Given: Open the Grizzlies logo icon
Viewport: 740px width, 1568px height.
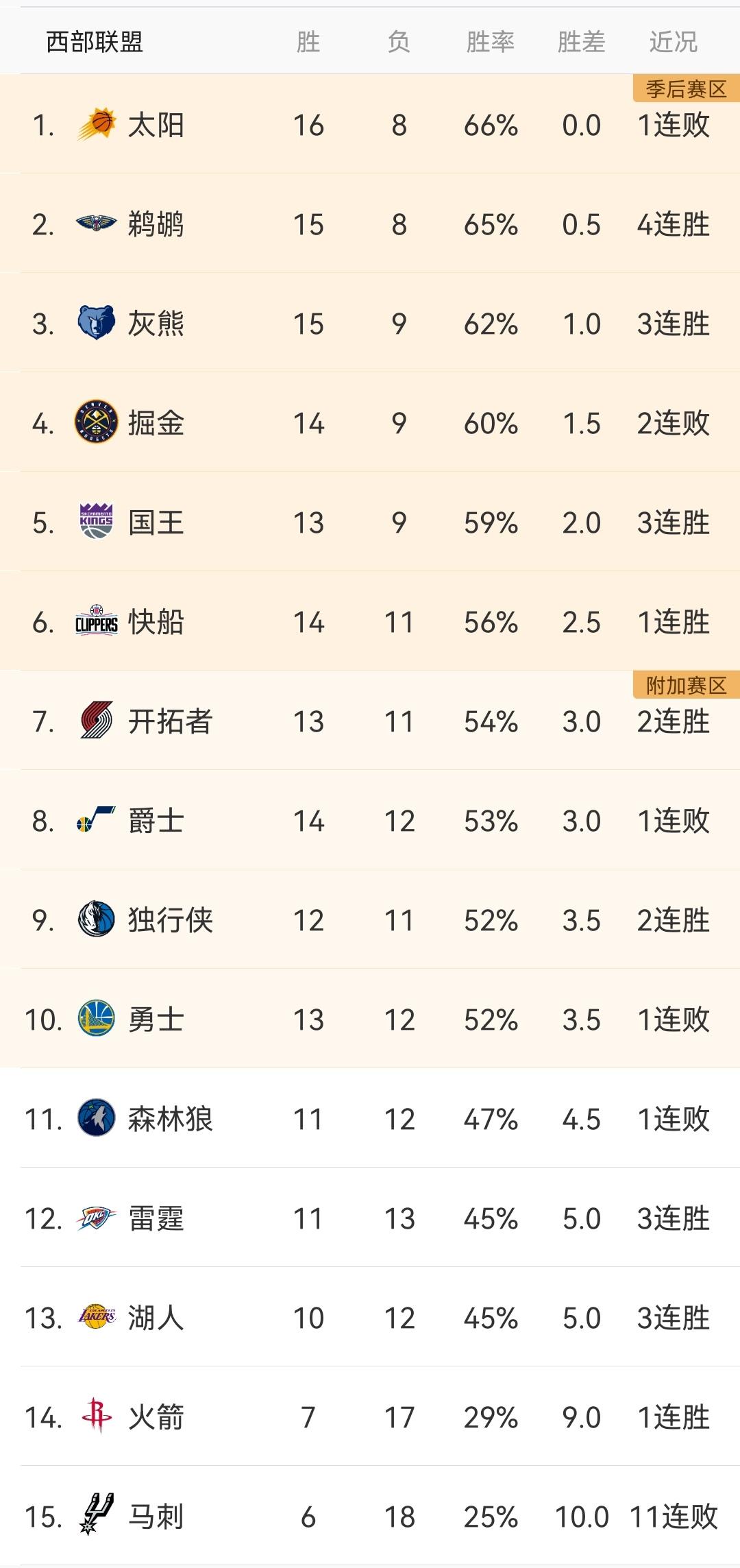Looking at the screenshot, I should [x=96, y=323].
